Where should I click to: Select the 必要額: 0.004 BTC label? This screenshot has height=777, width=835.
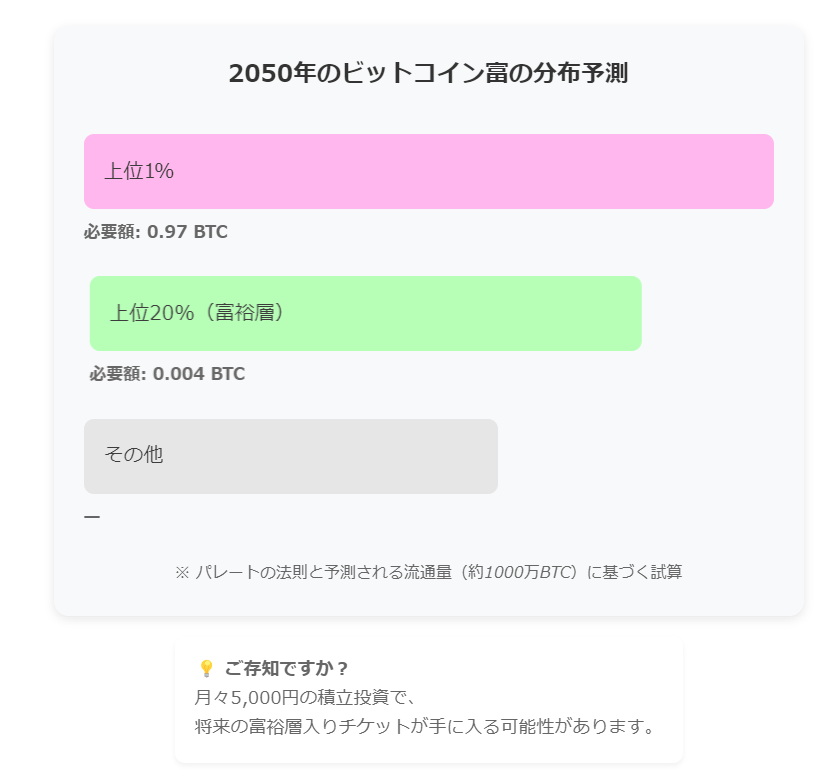(x=167, y=374)
